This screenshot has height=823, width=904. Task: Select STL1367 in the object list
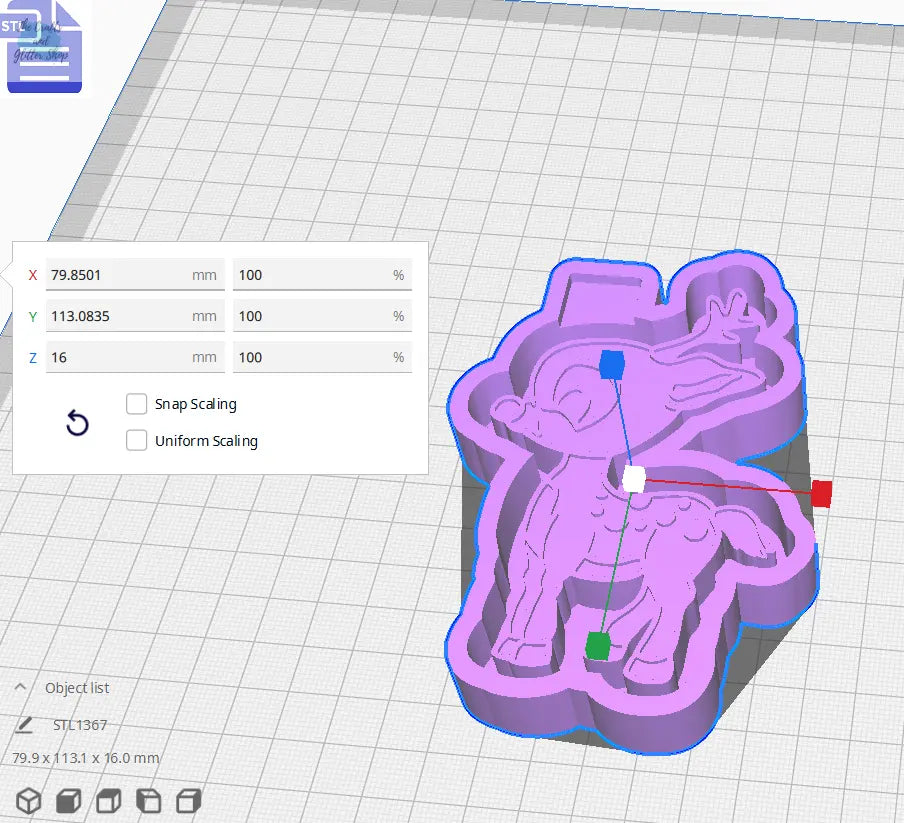(82, 724)
